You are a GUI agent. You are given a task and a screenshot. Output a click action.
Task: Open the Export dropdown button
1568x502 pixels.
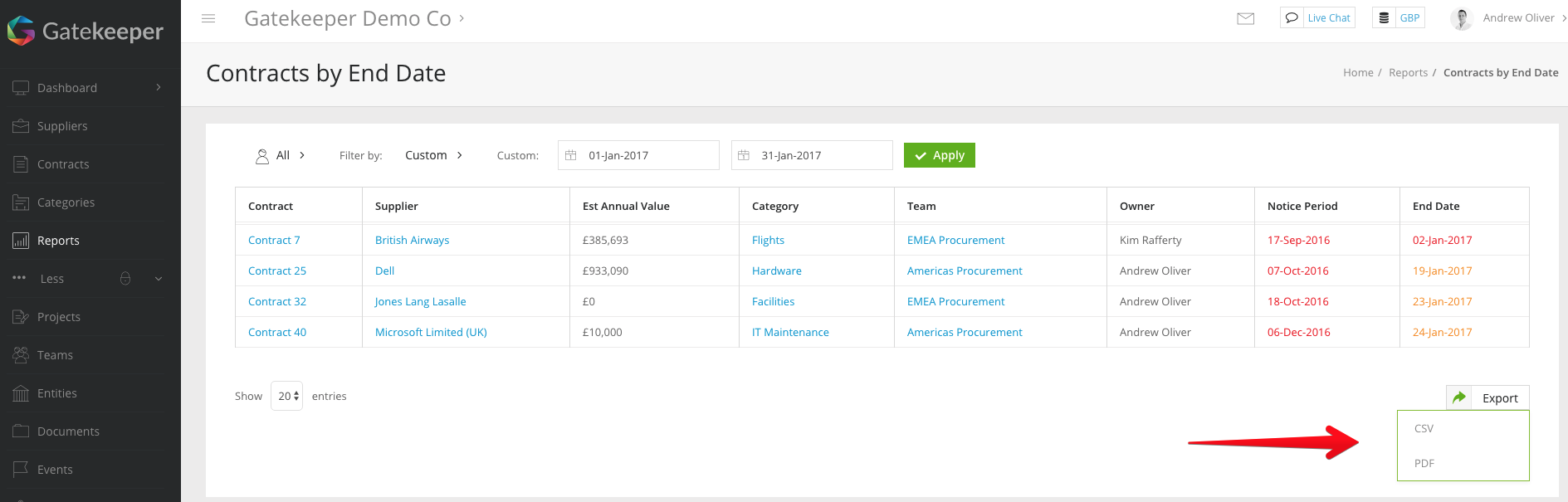tap(1487, 397)
